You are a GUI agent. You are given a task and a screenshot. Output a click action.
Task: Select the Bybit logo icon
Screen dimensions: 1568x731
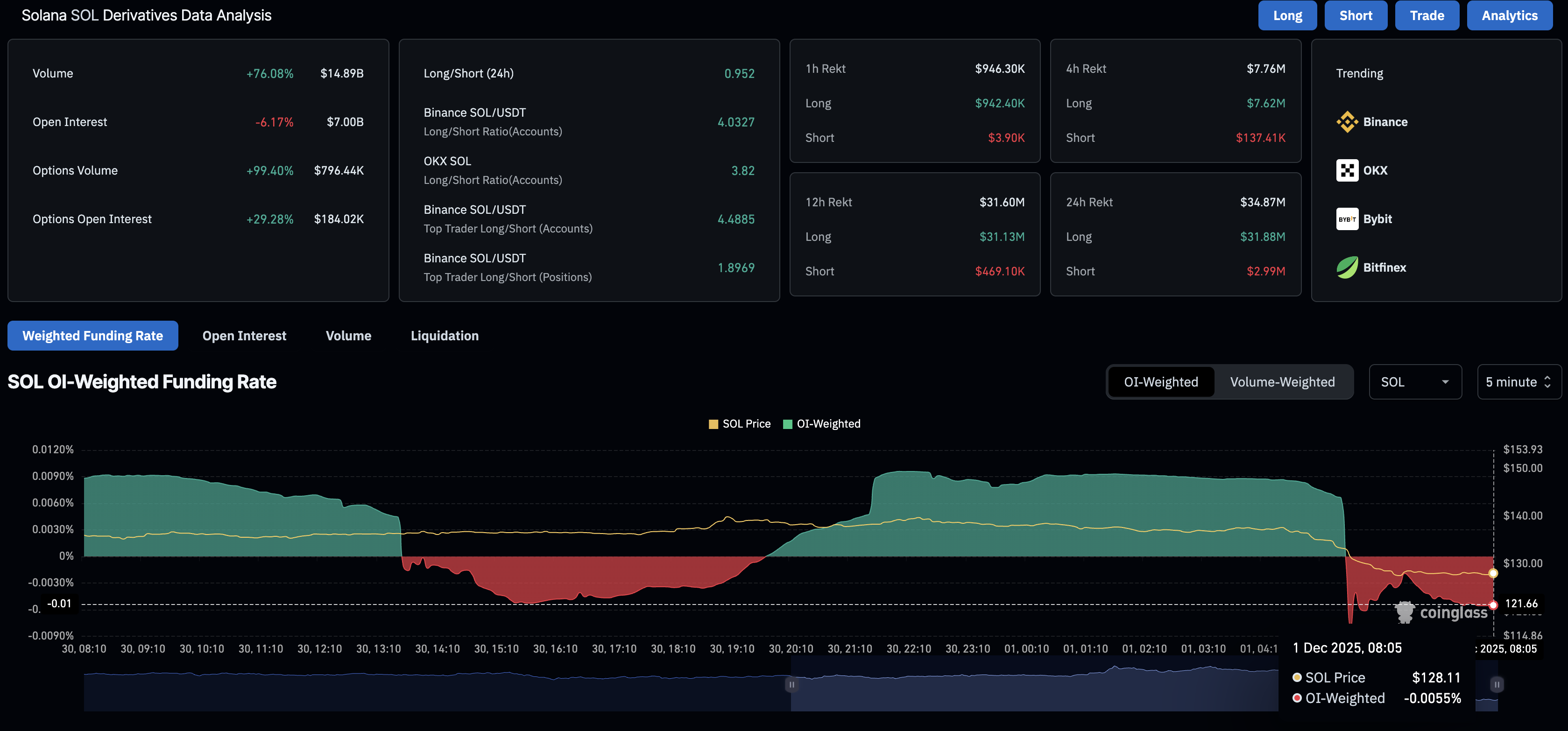point(1347,219)
